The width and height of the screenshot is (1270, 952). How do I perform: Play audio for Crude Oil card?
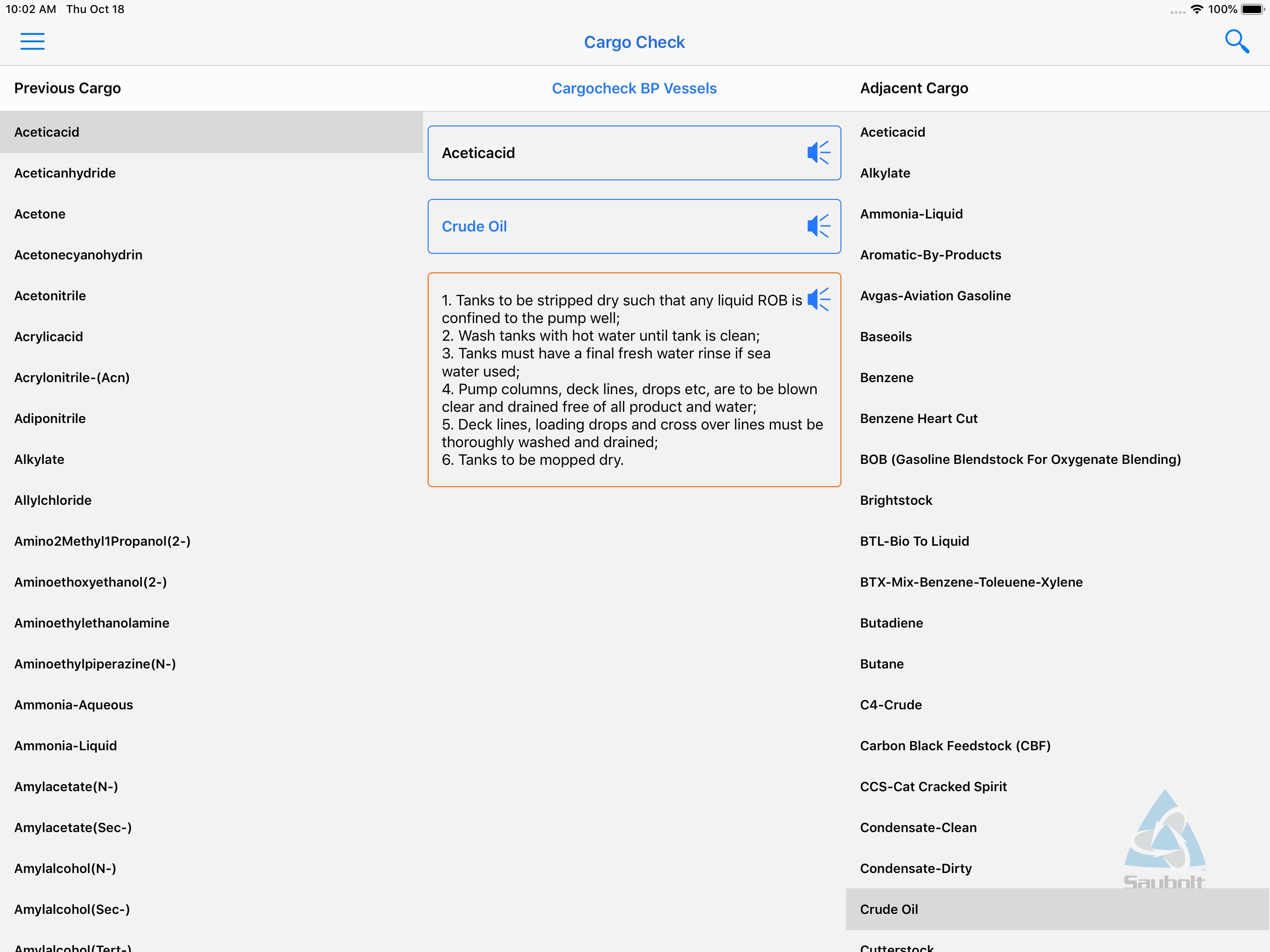click(819, 226)
